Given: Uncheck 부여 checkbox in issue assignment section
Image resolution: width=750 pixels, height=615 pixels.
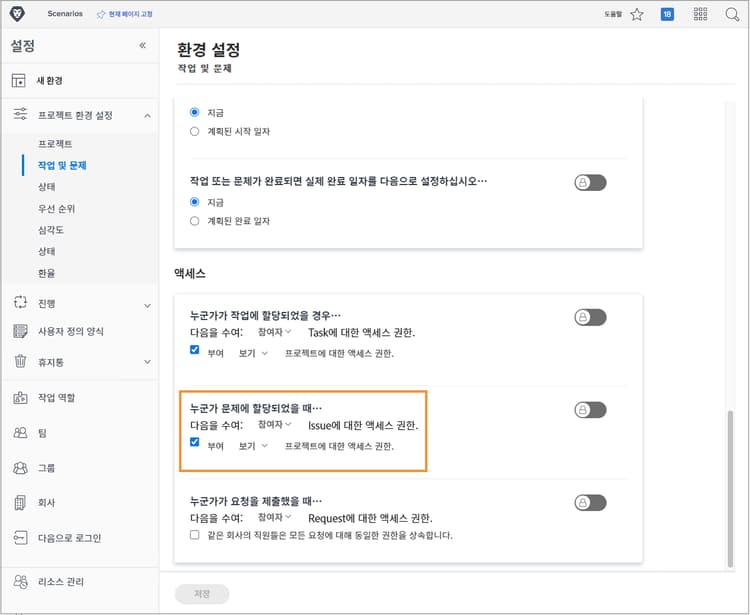Looking at the screenshot, I should point(195,442).
